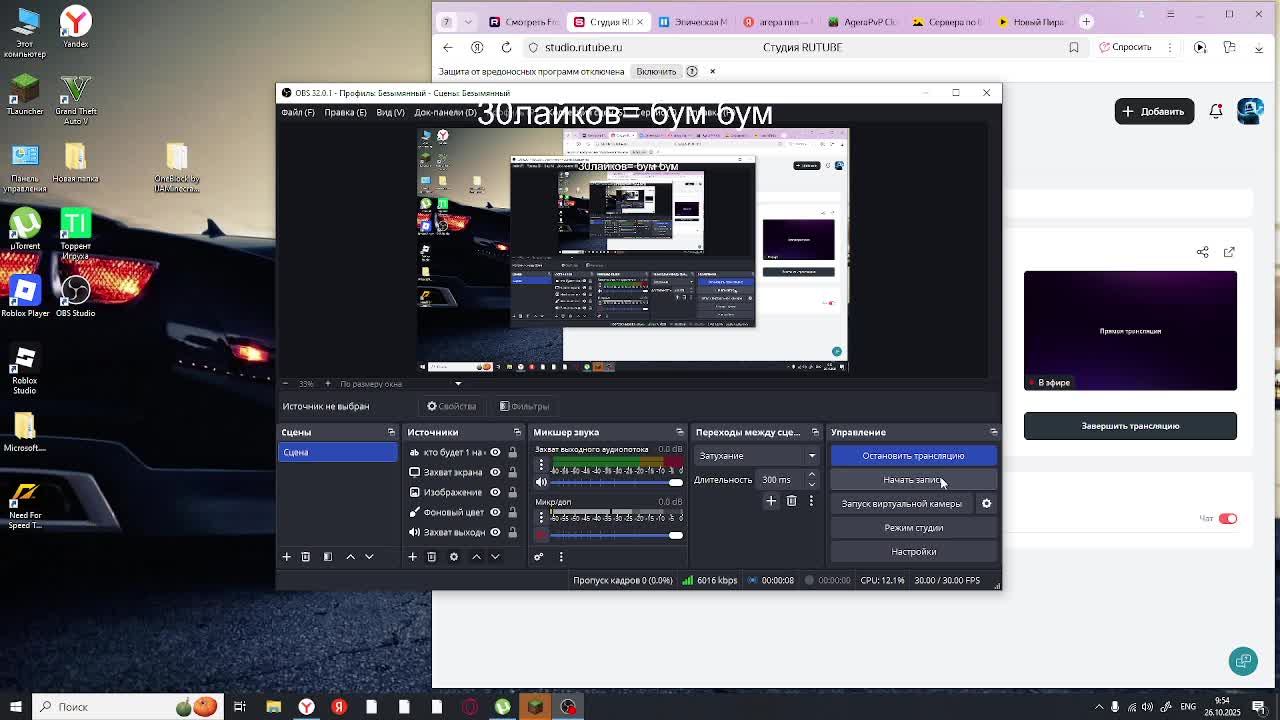The image size is (1280, 720).
Task: Click 'Остановить трансляцию' button
Action: pyautogui.click(x=913, y=456)
